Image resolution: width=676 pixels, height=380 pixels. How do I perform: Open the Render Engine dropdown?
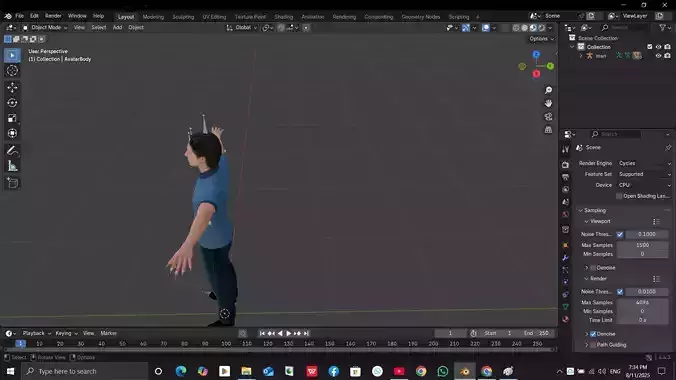(x=644, y=163)
